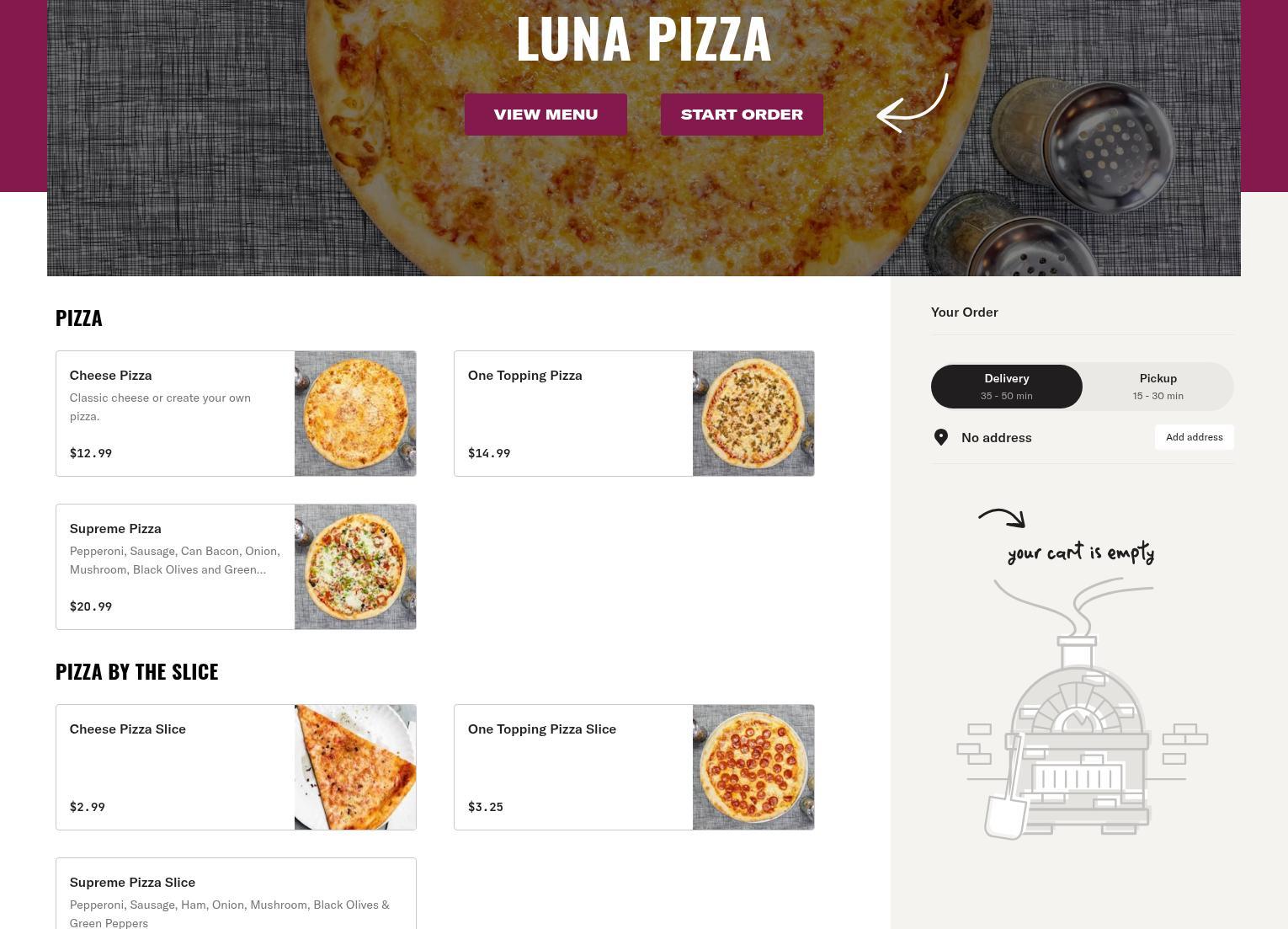Click the location pin icon beside No address

pos(941,437)
